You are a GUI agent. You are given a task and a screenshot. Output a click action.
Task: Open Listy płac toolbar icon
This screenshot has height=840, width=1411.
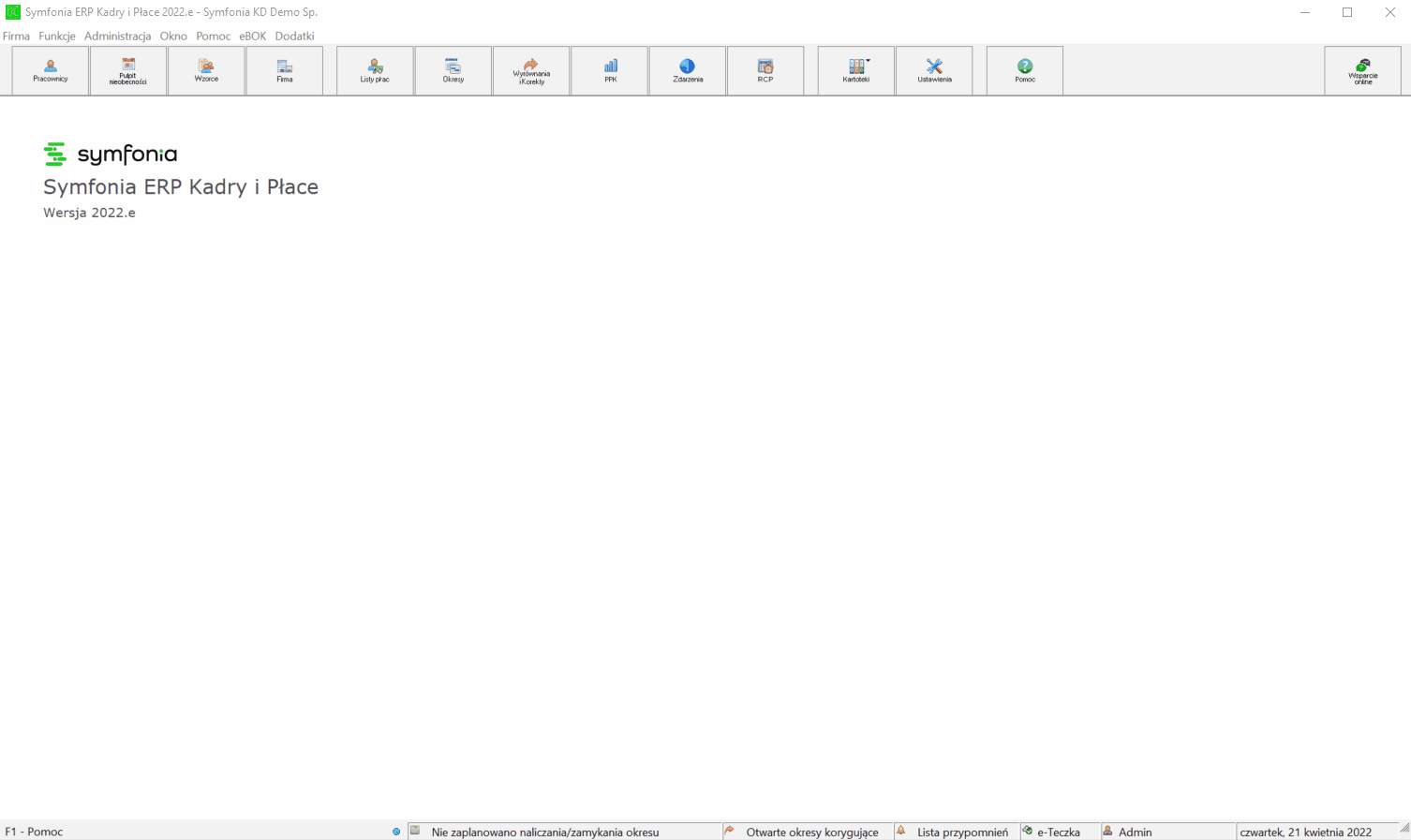(x=375, y=70)
